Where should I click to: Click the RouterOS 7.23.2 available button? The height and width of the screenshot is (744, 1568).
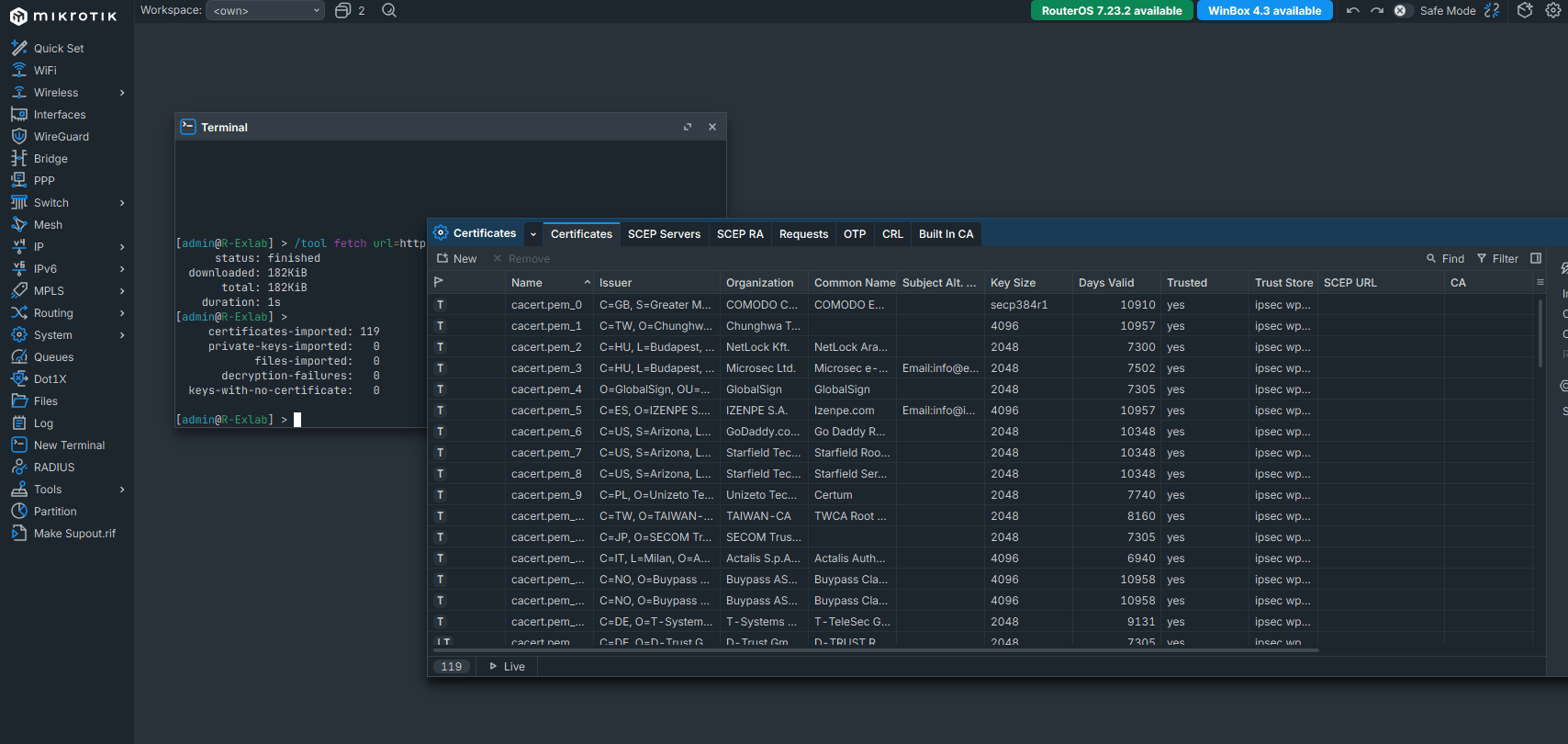point(1112,10)
